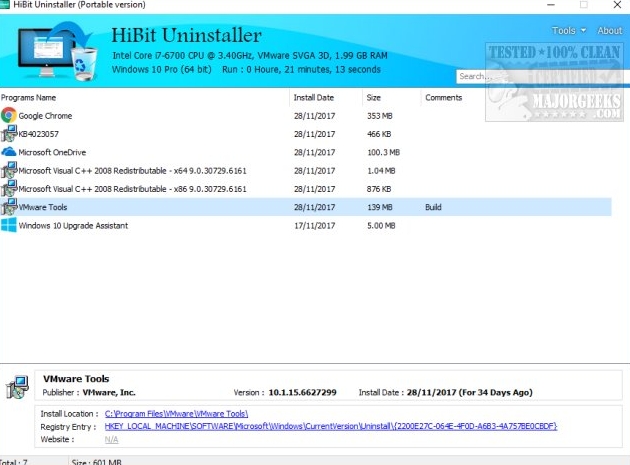Click the Google Chrome program icon
The height and width of the screenshot is (465, 630).
click(x=9, y=116)
